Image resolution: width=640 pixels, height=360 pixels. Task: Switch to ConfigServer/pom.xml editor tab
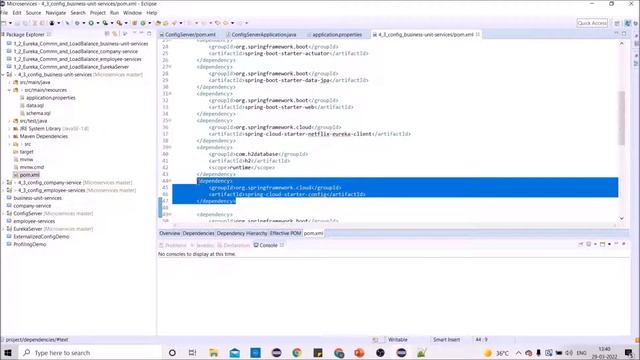[x=188, y=35]
